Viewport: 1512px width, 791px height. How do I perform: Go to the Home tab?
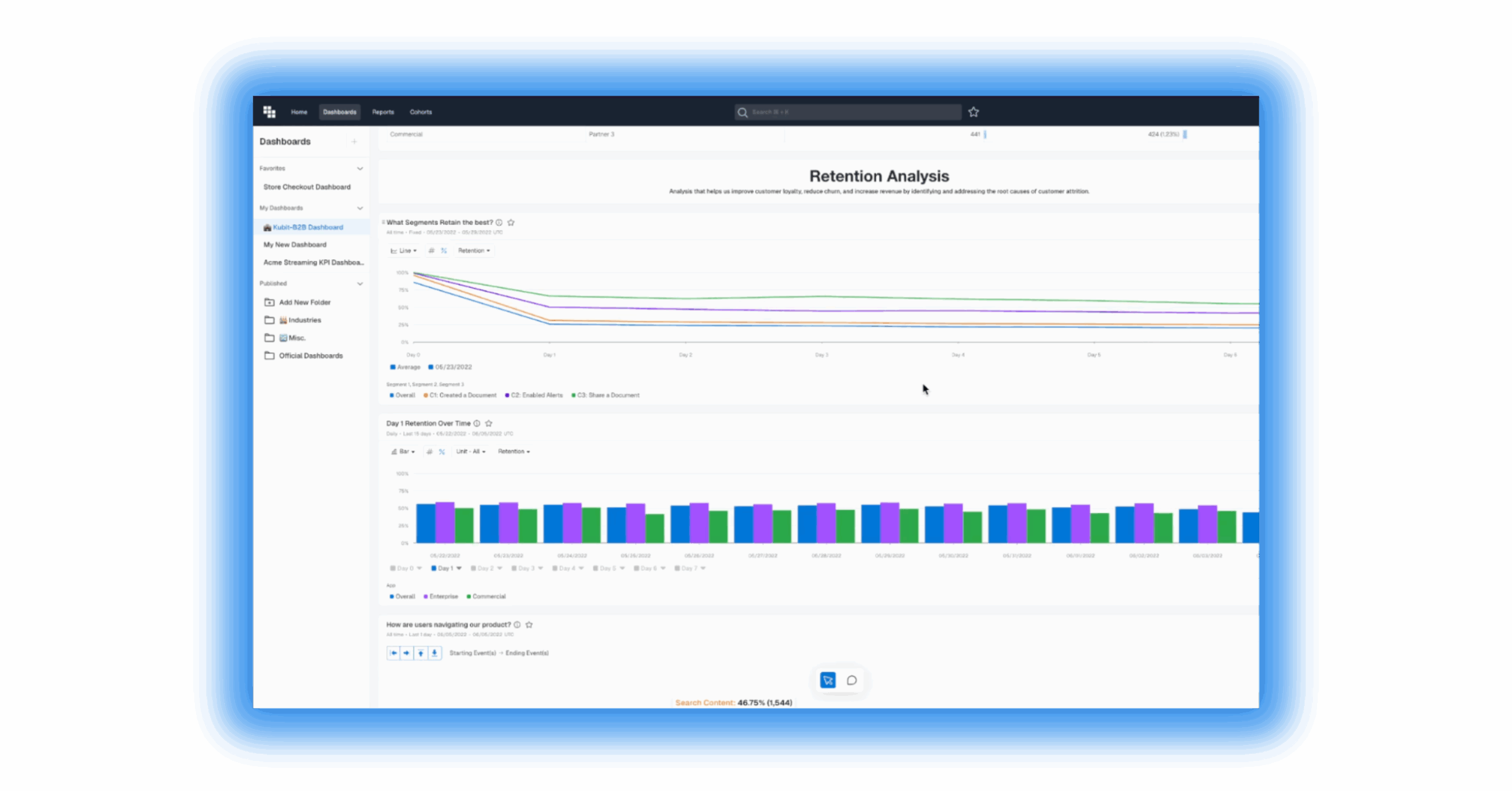point(299,112)
